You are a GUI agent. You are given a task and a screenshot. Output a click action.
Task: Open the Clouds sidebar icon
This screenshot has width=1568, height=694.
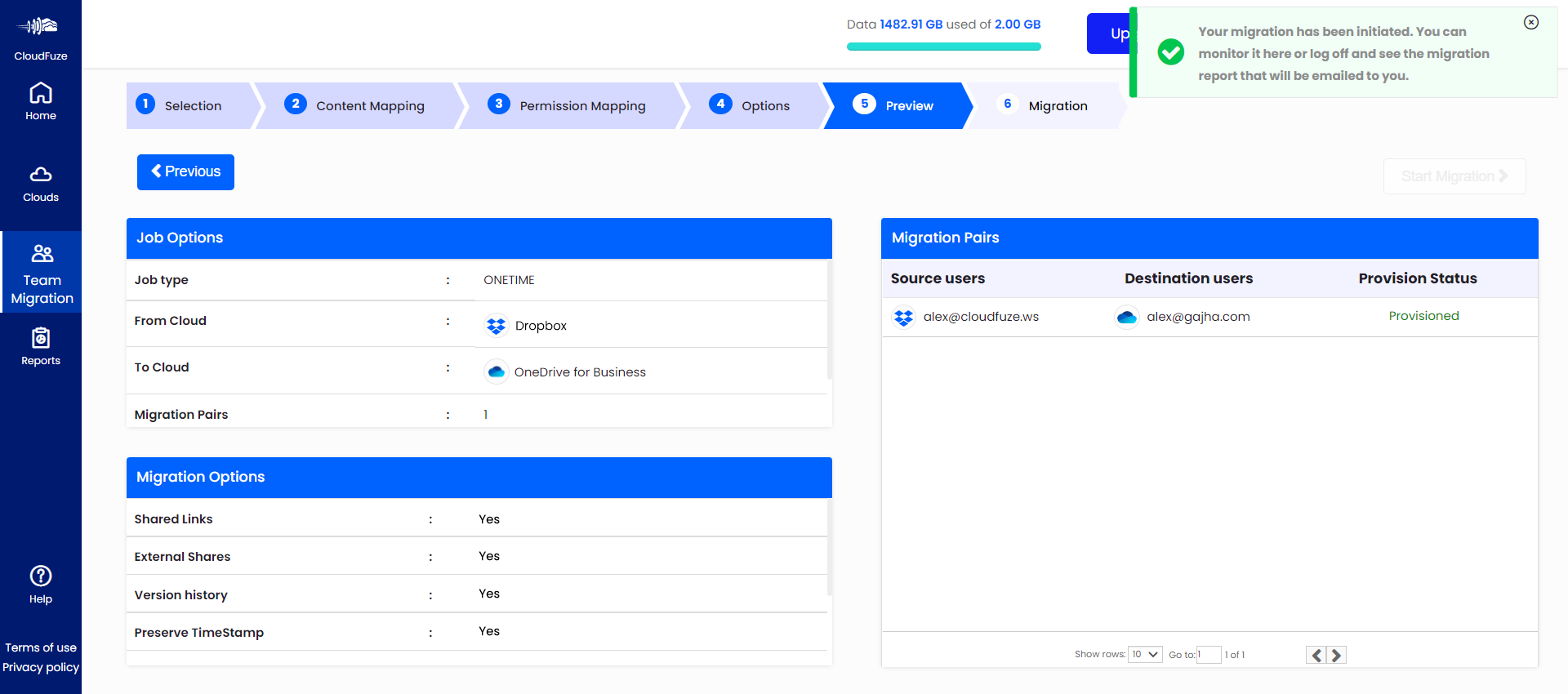pyautogui.click(x=41, y=175)
